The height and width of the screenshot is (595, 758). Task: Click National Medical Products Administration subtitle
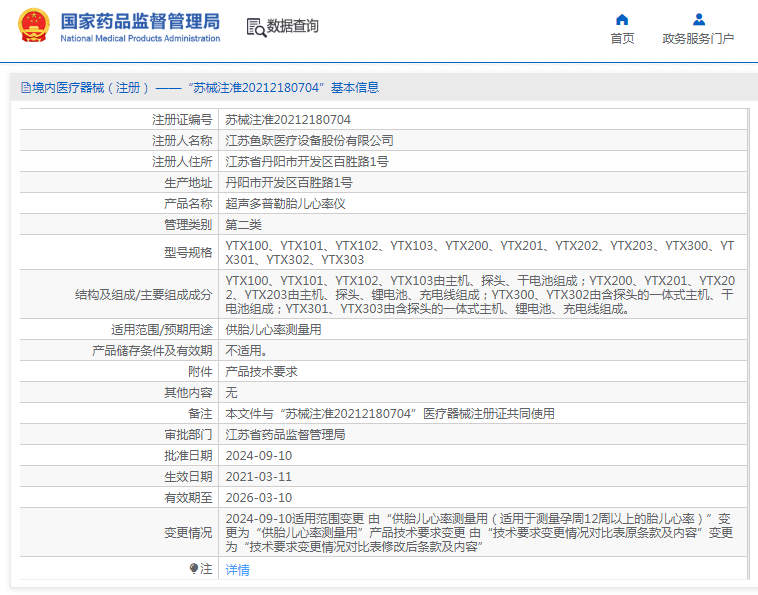click(140, 38)
